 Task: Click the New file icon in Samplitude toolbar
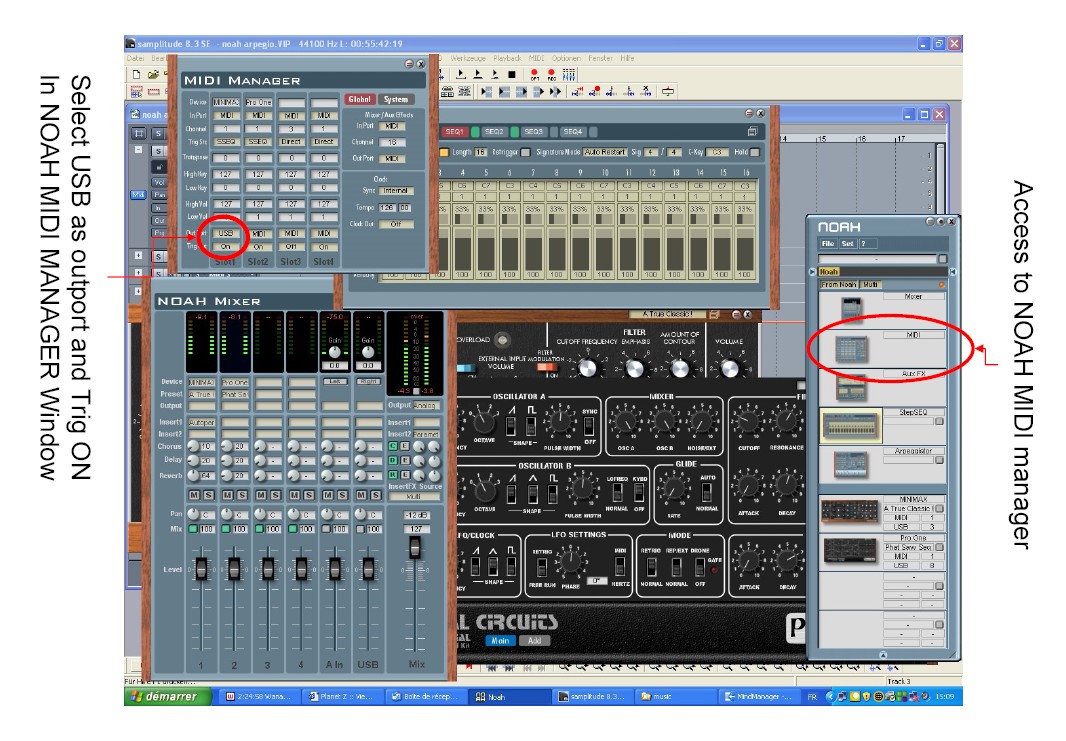click(x=136, y=74)
